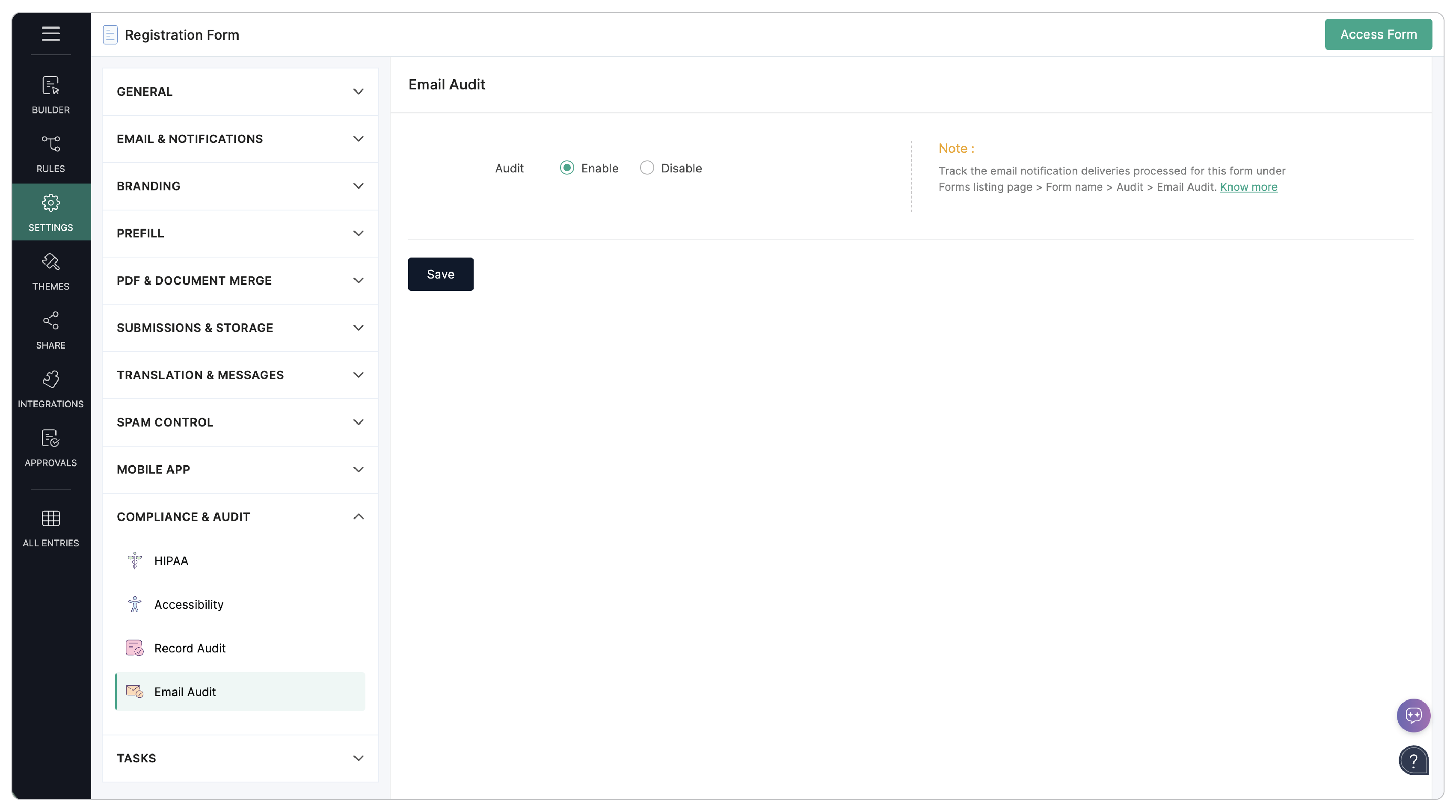Disable the Audit option
Screen dimensions: 1456x812
click(x=646, y=168)
